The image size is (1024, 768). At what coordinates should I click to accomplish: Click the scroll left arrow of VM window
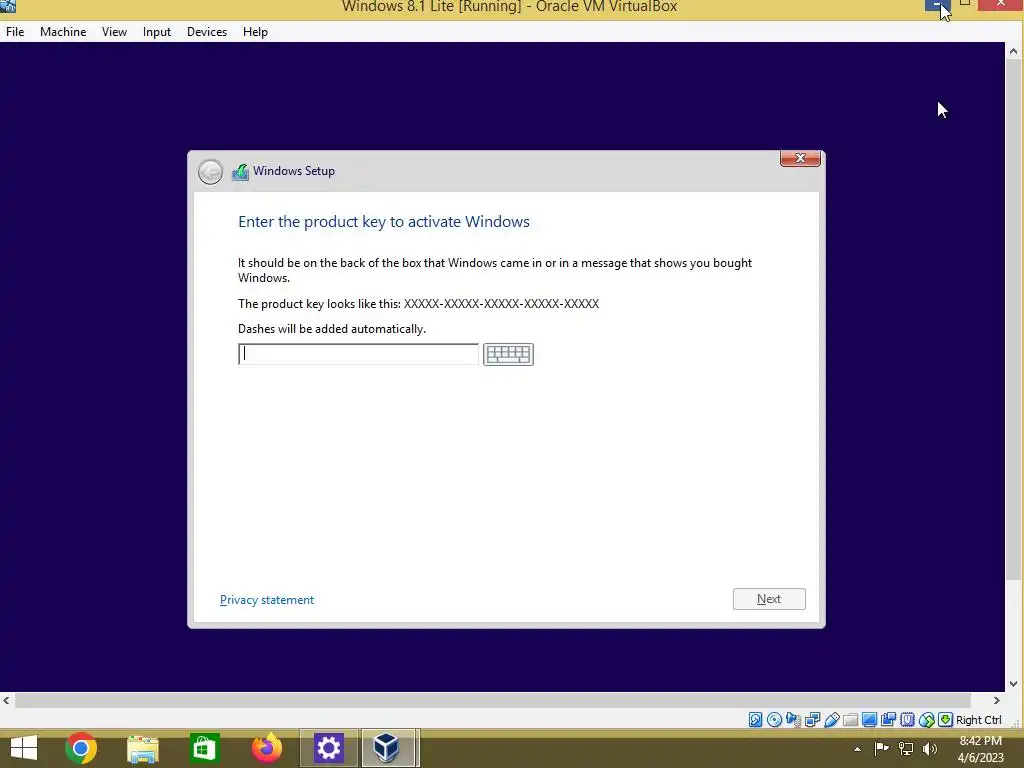pyautogui.click(x=7, y=701)
